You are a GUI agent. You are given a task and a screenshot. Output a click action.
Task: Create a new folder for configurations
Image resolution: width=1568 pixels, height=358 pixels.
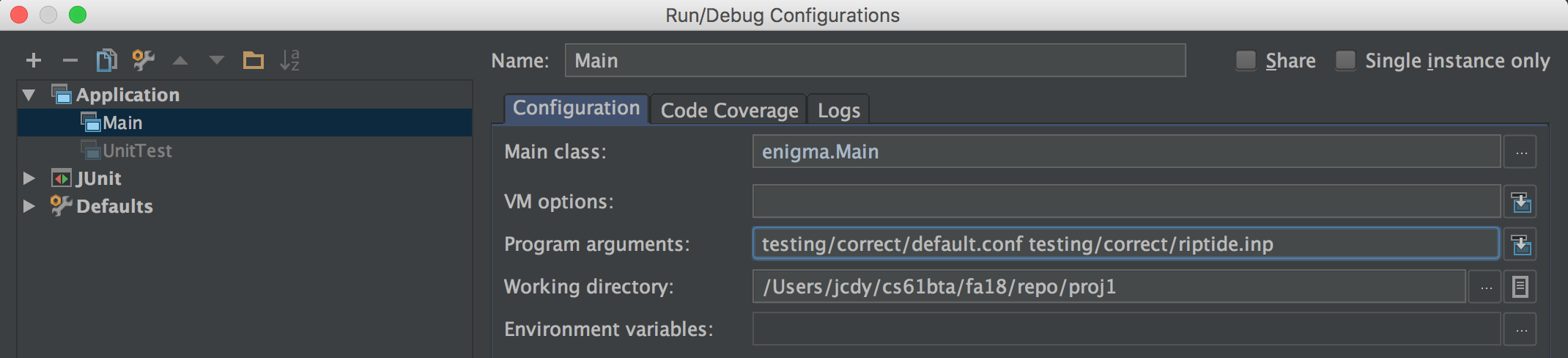[x=254, y=60]
